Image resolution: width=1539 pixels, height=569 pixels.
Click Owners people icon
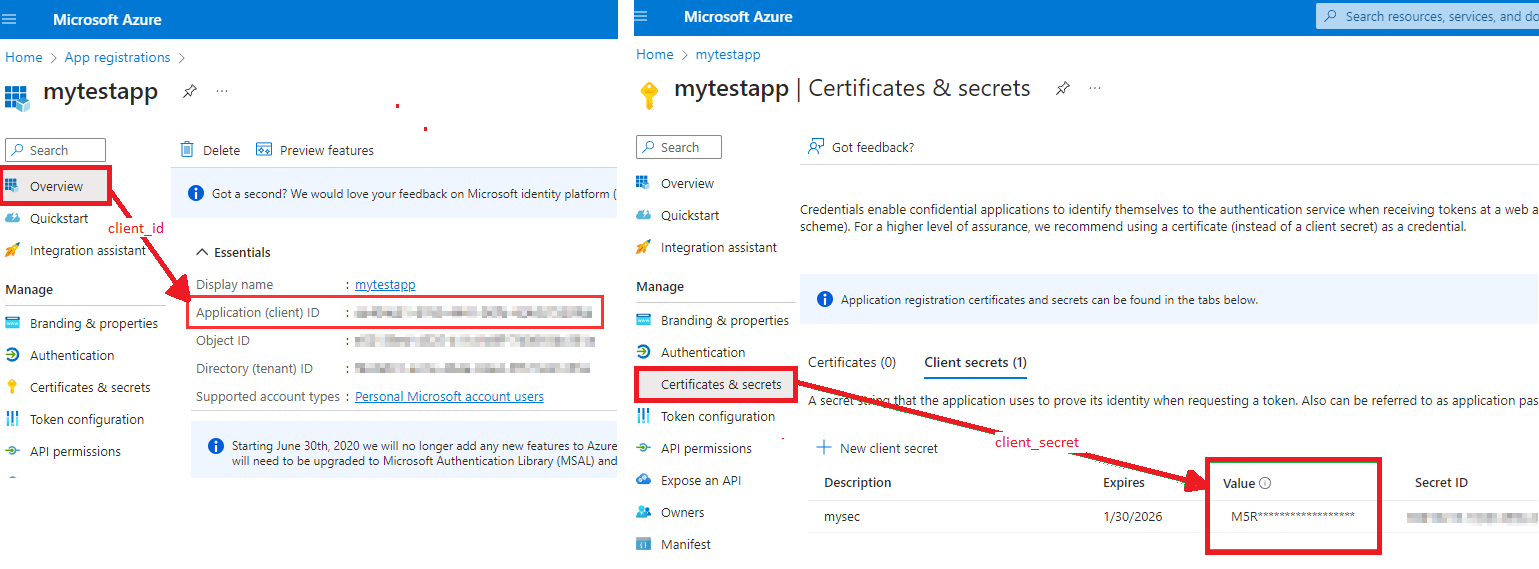[643, 512]
